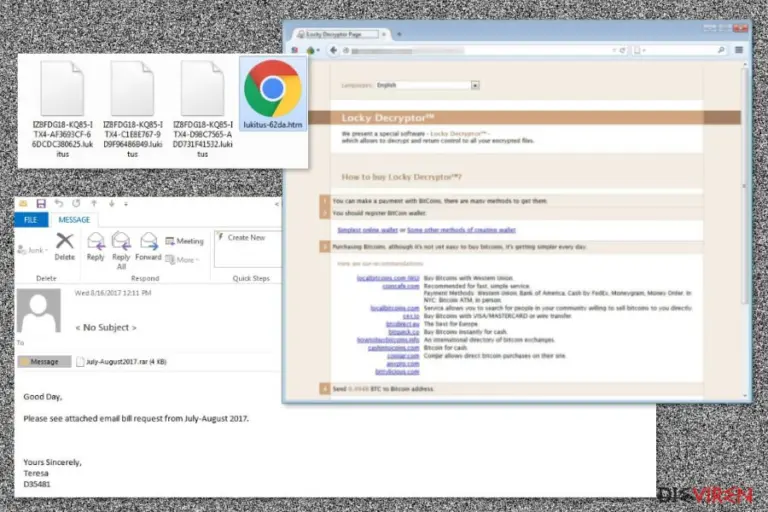Image resolution: width=768 pixels, height=512 pixels.
Task: Select Create New in Quick Steps
Action: (x=241, y=238)
